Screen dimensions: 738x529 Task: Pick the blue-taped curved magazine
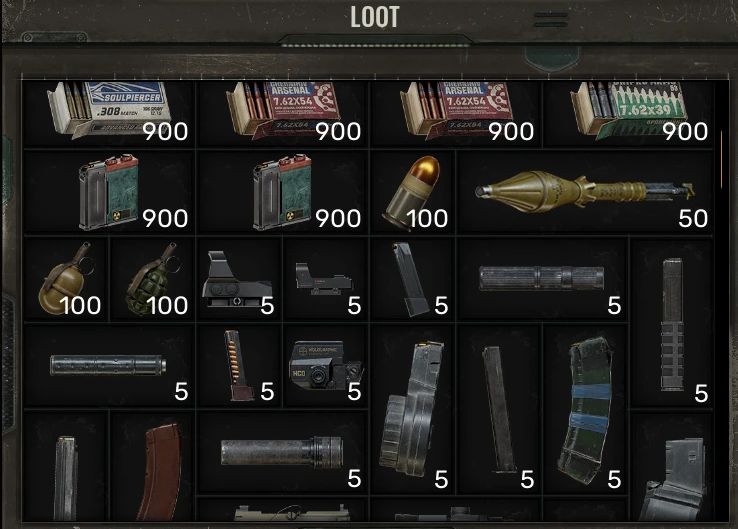point(585,409)
